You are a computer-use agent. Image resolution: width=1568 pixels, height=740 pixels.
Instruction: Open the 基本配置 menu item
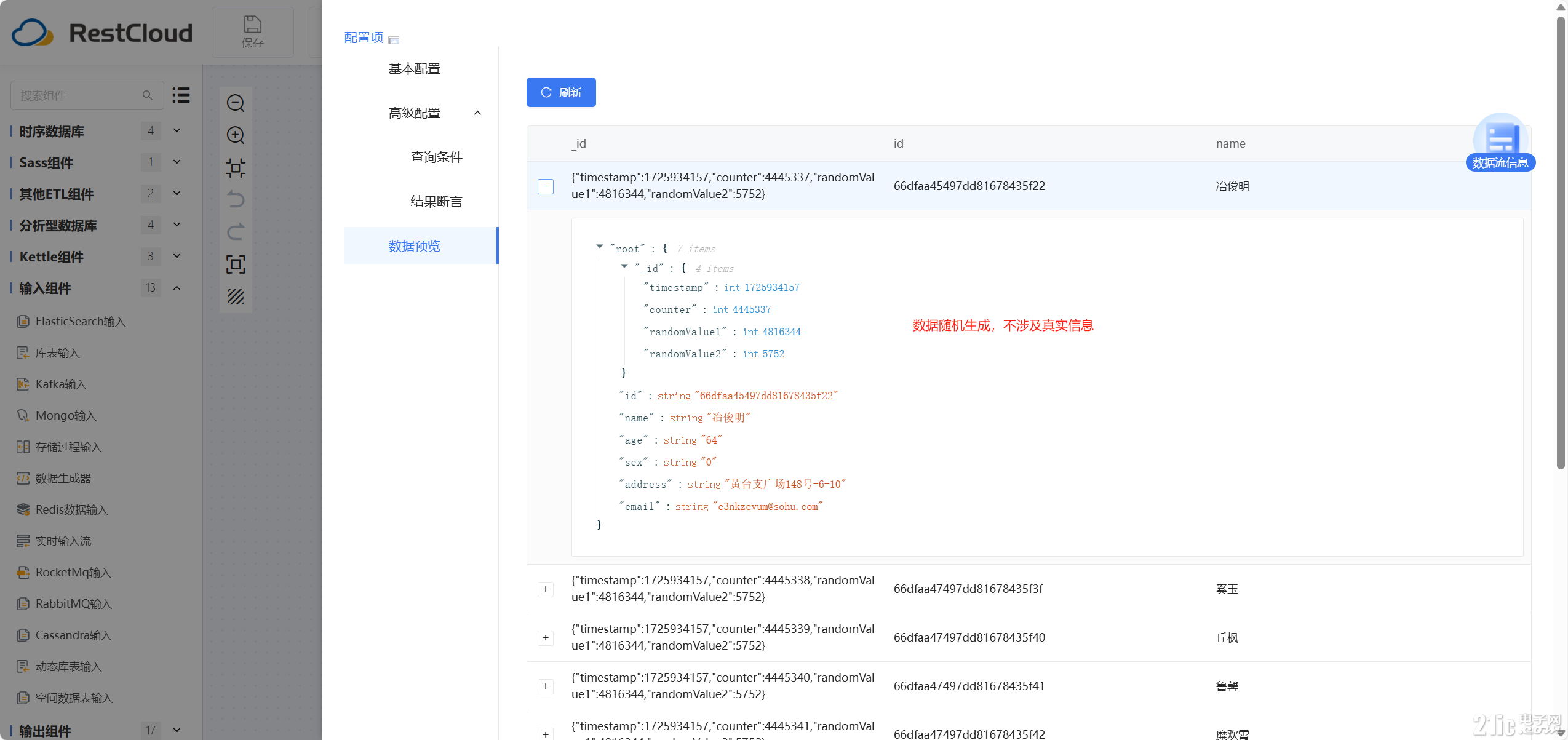[x=415, y=68]
